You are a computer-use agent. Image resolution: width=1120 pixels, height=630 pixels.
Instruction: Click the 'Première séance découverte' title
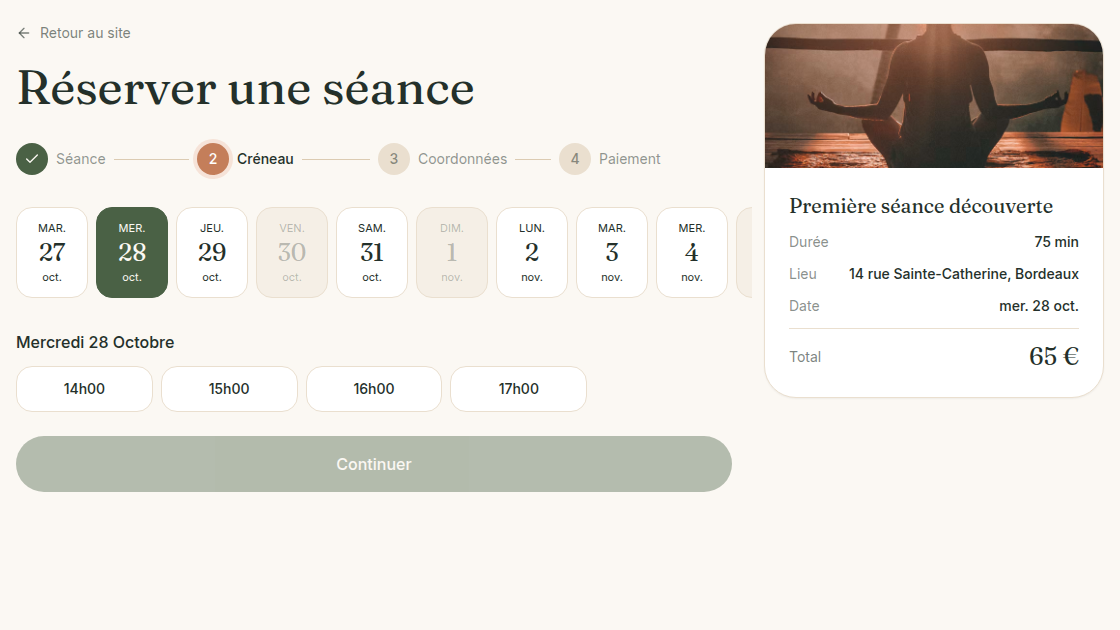921,206
